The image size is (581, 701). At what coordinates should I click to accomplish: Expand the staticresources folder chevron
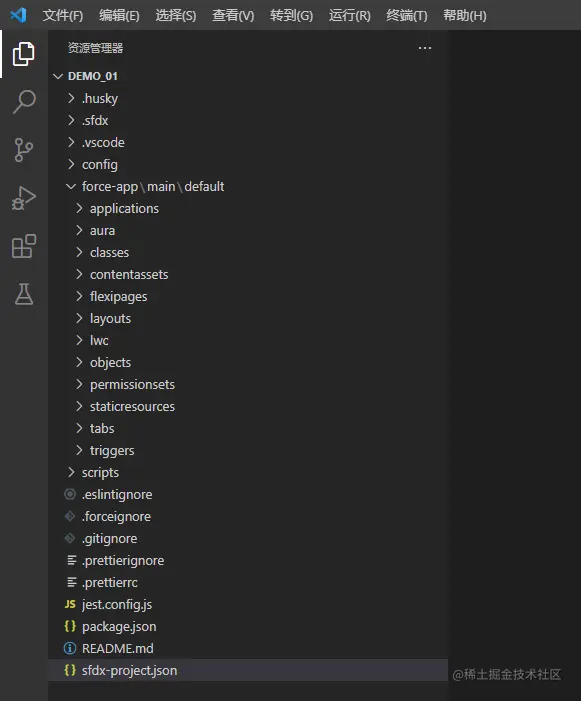coord(79,406)
